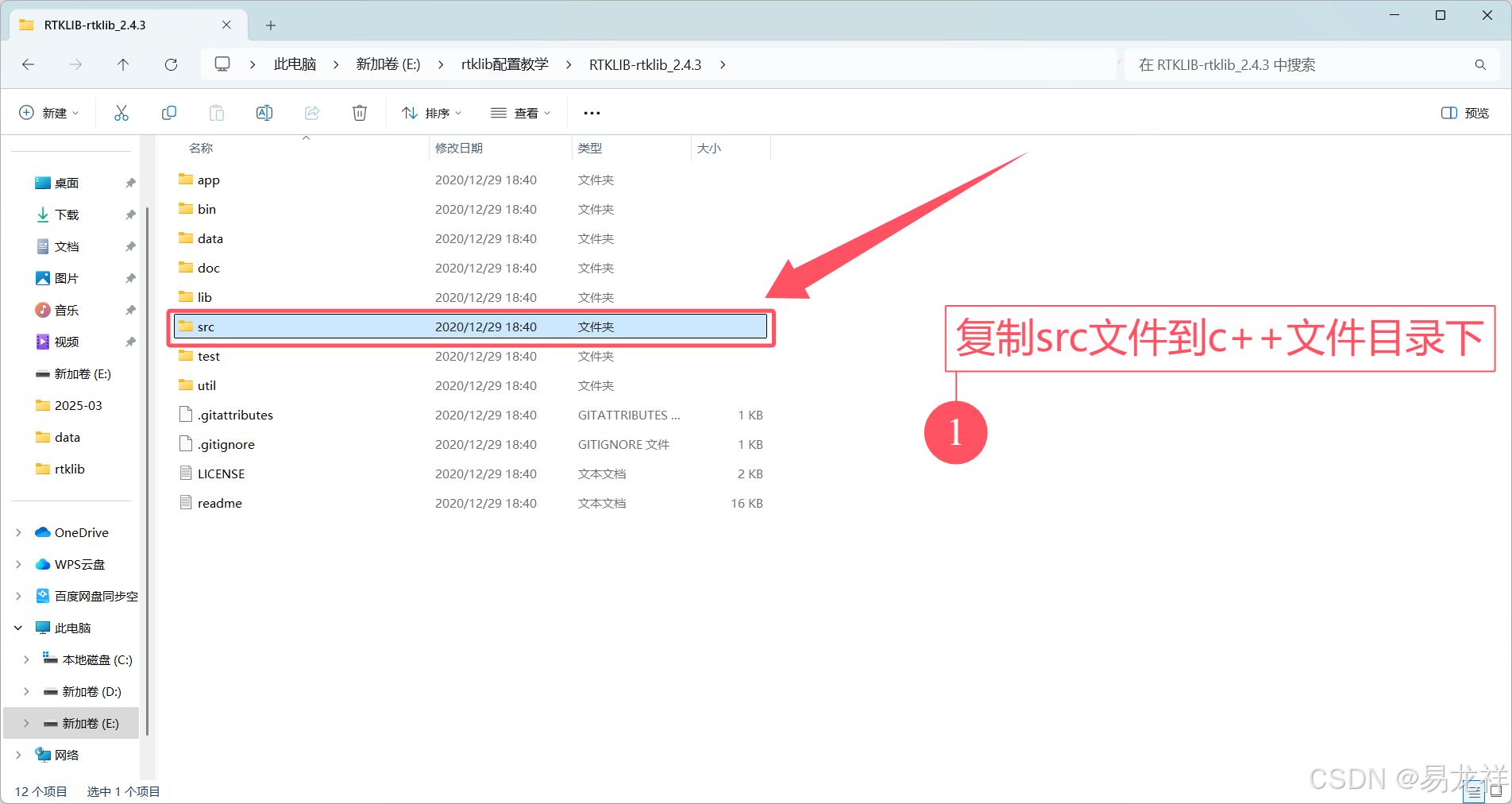Expand the OneDrive sidebar entry
Screen dimensions: 1512x804
tap(17, 532)
